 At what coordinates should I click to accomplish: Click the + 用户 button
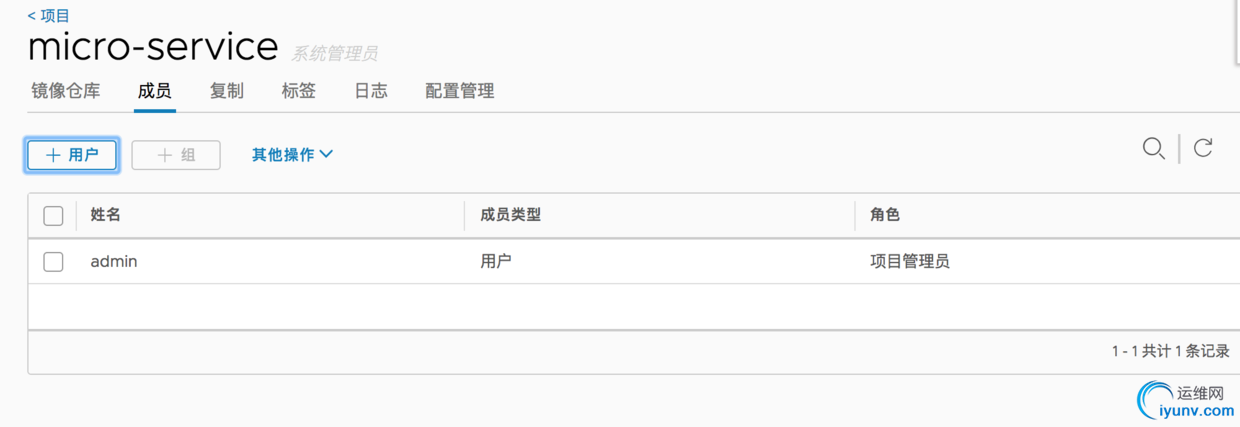tap(72, 155)
